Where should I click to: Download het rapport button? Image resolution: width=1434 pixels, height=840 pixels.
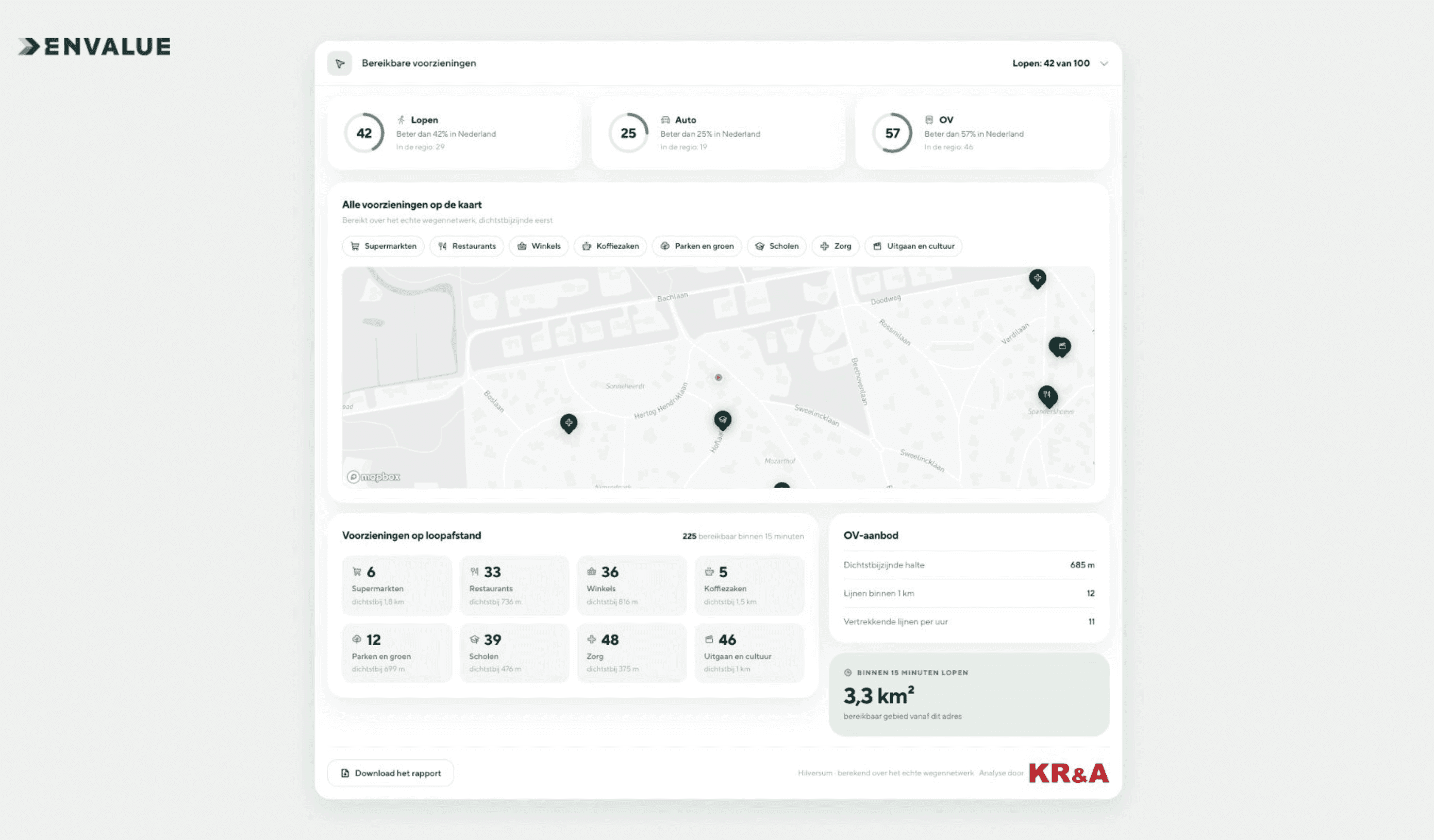click(x=390, y=773)
